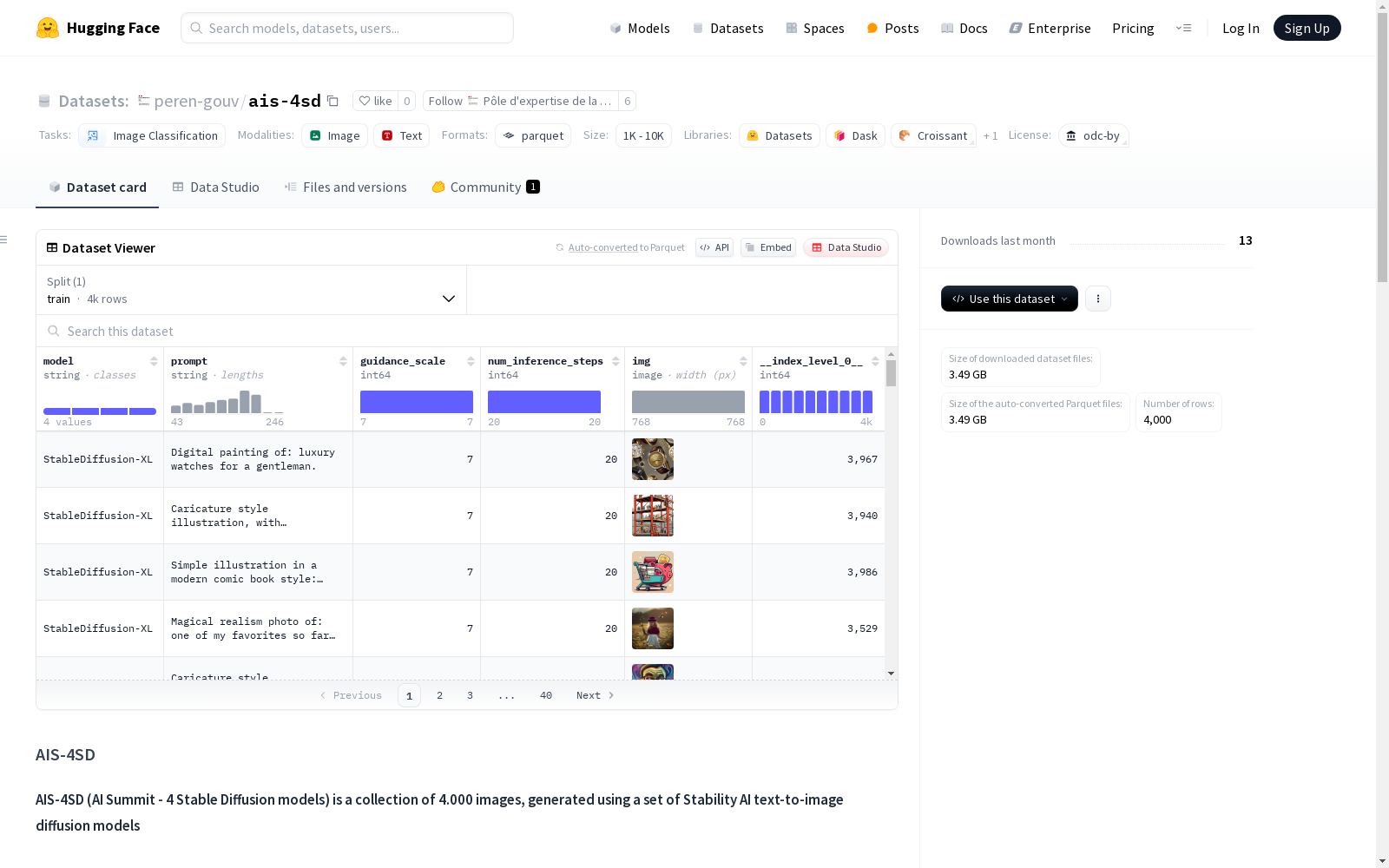Sort by the model column sort icon
The height and width of the screenshot is (868, 1389).
[154, 361]
